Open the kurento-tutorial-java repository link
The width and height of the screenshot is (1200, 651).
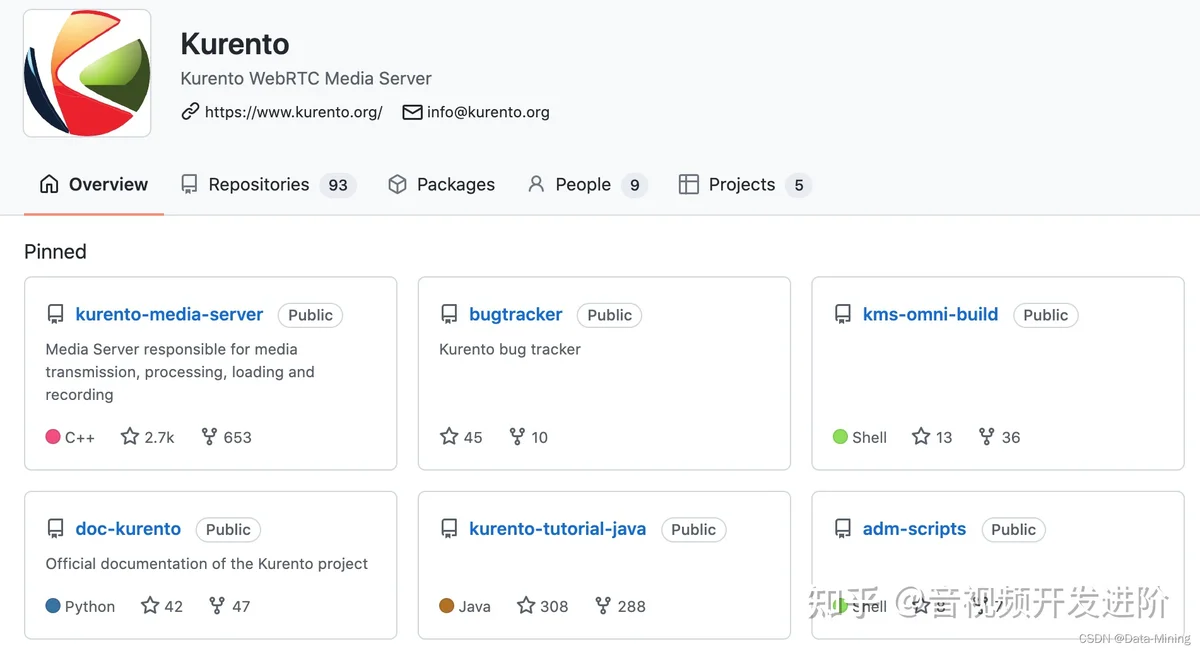tap(557, 529)
